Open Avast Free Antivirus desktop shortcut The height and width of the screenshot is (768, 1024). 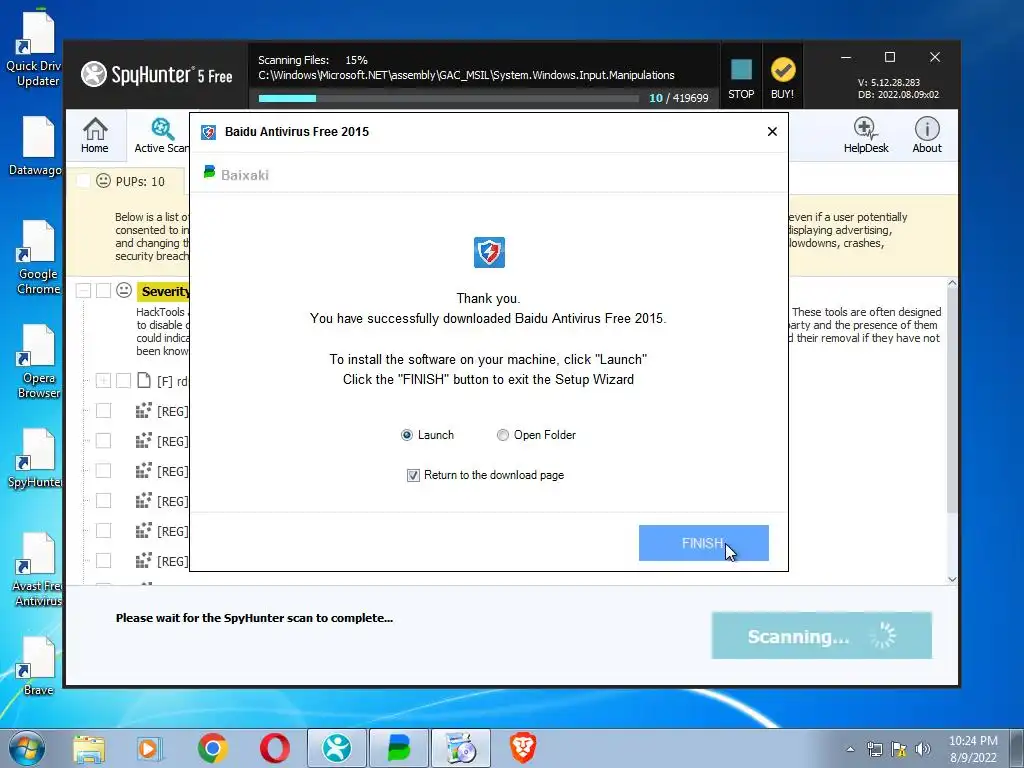pos(37,569)
